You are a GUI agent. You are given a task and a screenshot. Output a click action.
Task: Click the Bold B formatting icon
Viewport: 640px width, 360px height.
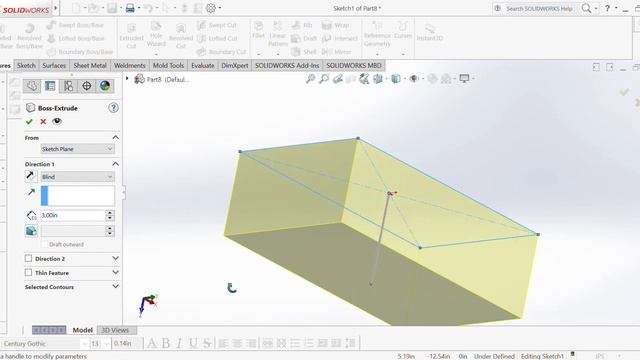pos(166,343)
